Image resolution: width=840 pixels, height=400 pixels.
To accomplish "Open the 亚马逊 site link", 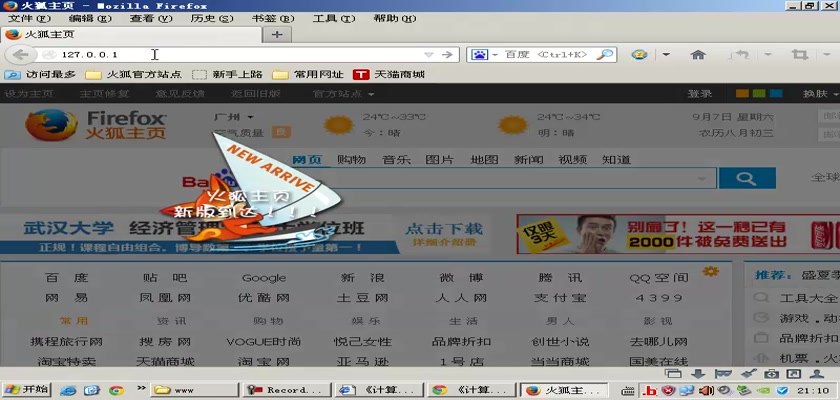I will point(363,361).
